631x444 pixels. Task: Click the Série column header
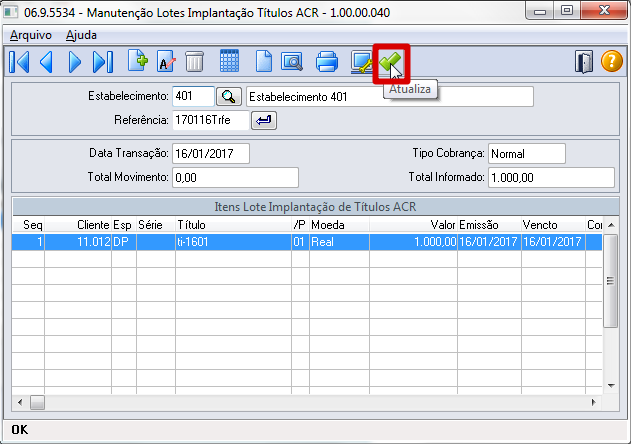click(156, 225)
